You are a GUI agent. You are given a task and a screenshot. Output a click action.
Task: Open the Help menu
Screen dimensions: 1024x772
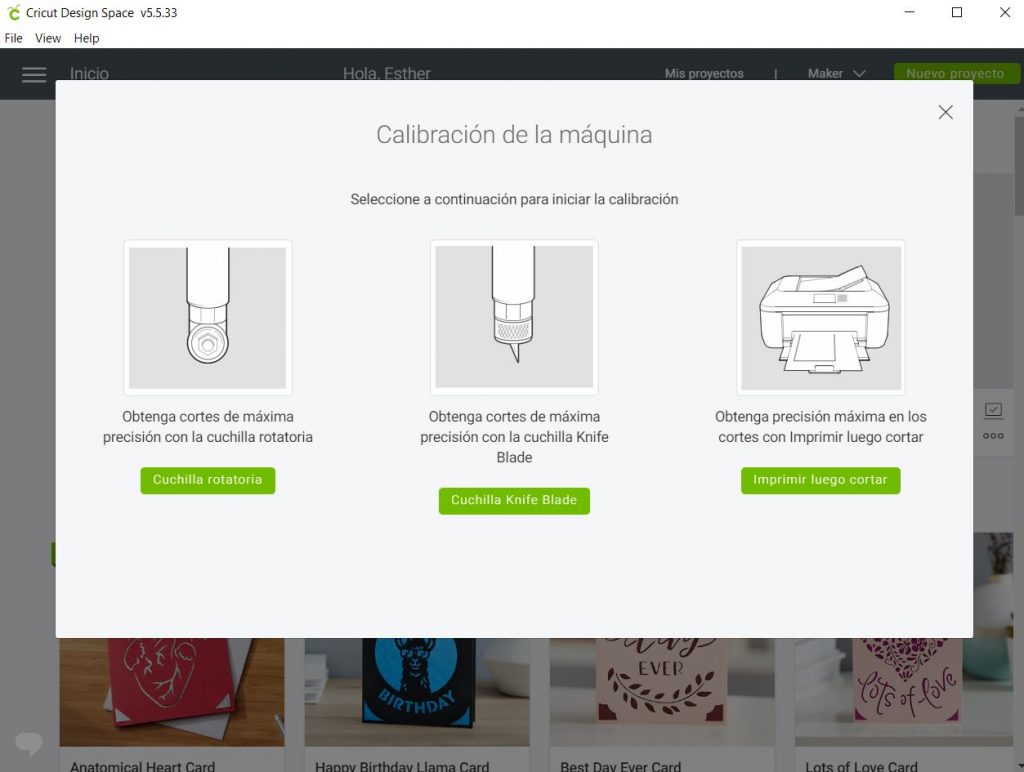(86, 38)
